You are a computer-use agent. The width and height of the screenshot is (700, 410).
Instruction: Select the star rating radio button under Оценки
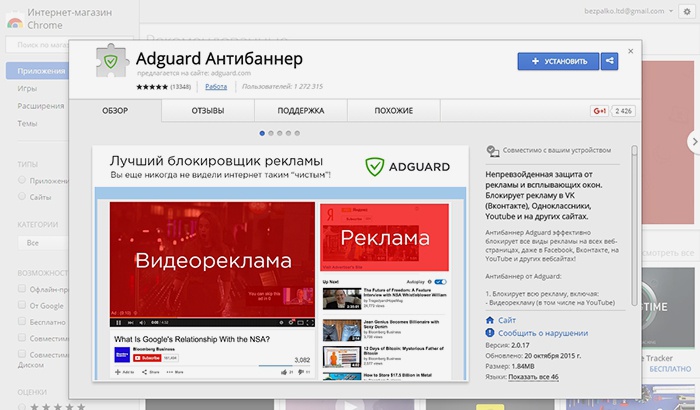[21, 407]
